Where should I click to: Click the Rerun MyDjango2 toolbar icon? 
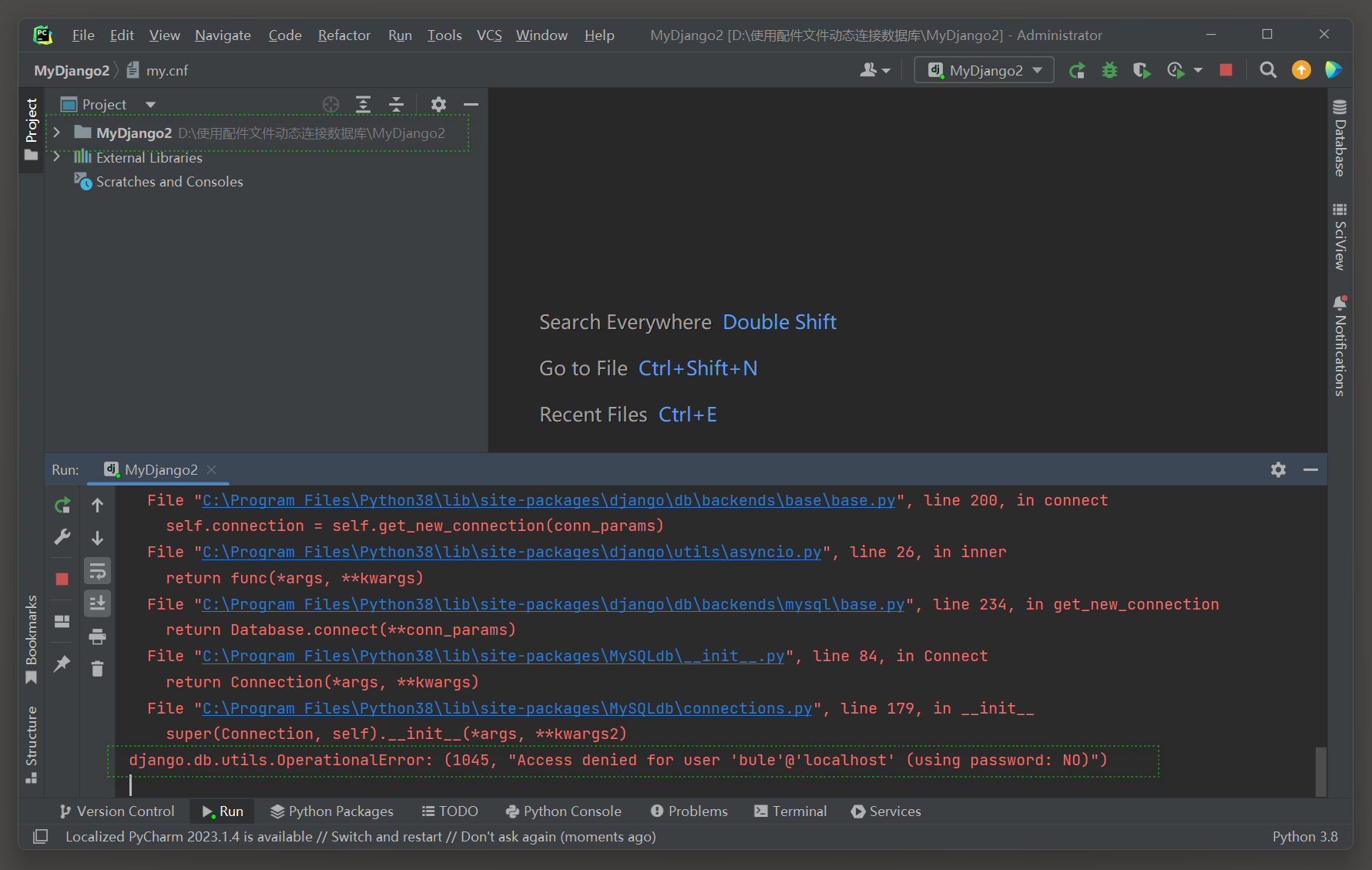1077,70
